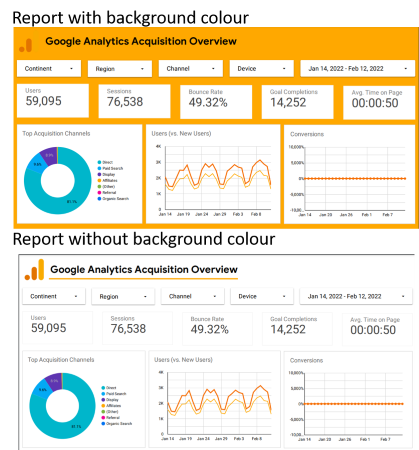Click the Conversions chart title in the orange report
Image resolution: width=419 pixels, height=450 pixels.
(x=307, y=134)
